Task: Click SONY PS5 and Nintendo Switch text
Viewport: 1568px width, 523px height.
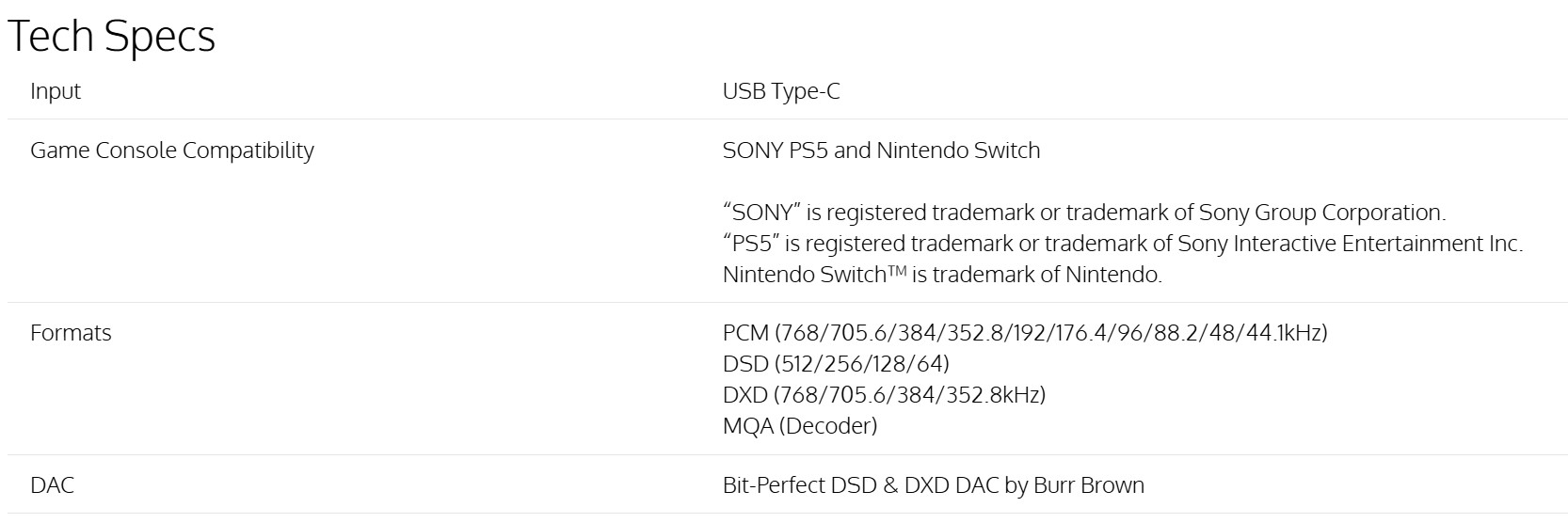Action: [x=881, y=151]
